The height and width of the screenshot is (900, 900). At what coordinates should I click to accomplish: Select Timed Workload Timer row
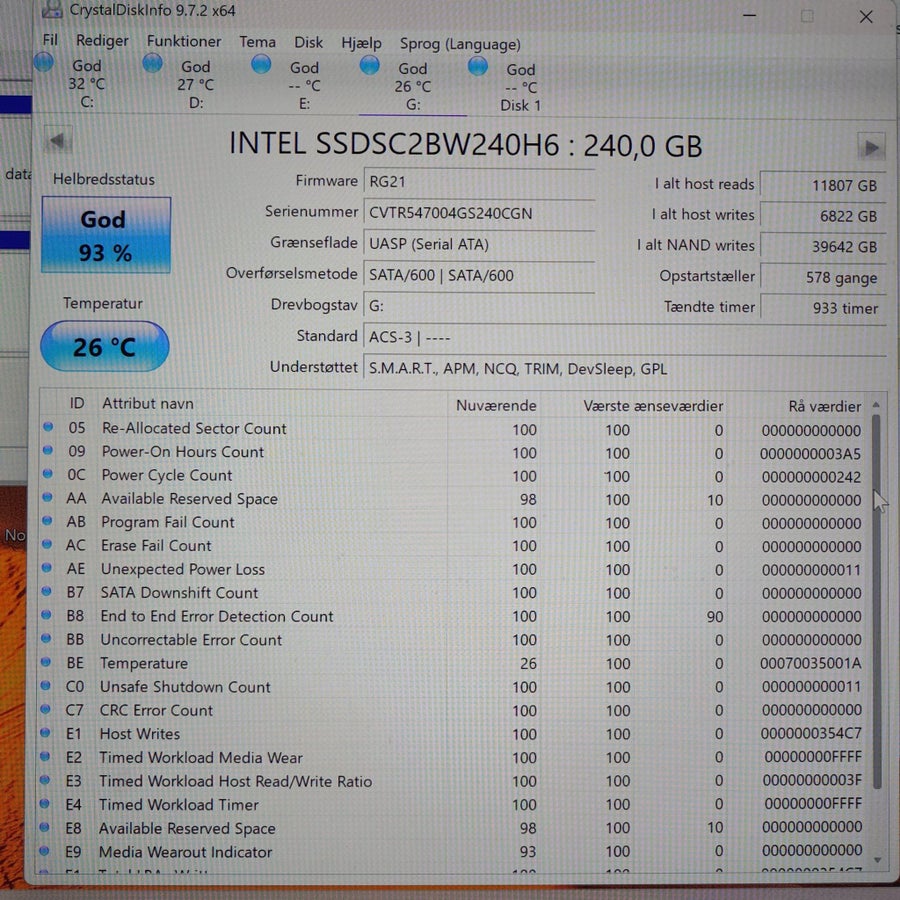tap(453, 805)
